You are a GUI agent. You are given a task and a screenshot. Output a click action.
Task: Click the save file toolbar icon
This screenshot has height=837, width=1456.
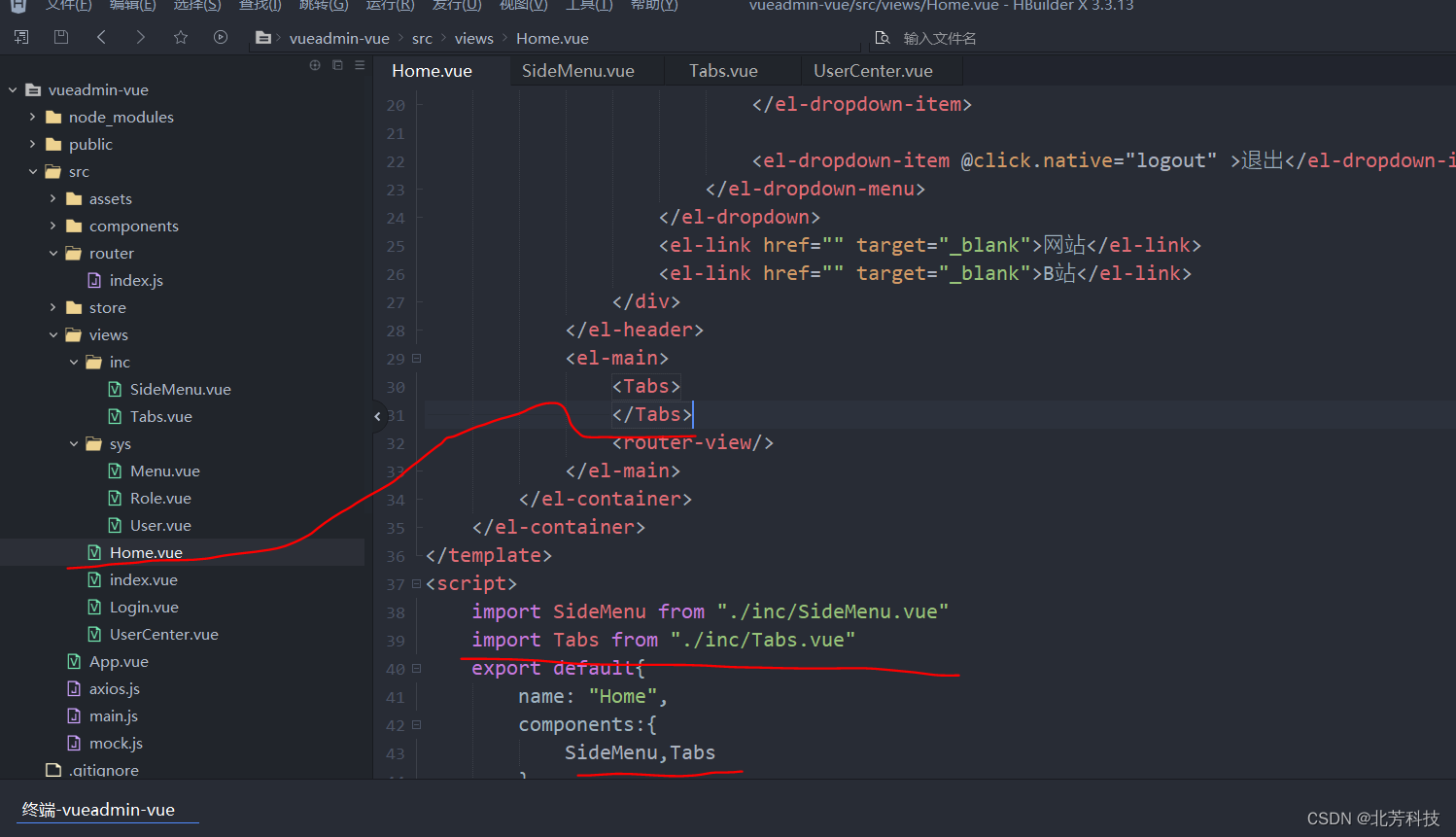61,37
